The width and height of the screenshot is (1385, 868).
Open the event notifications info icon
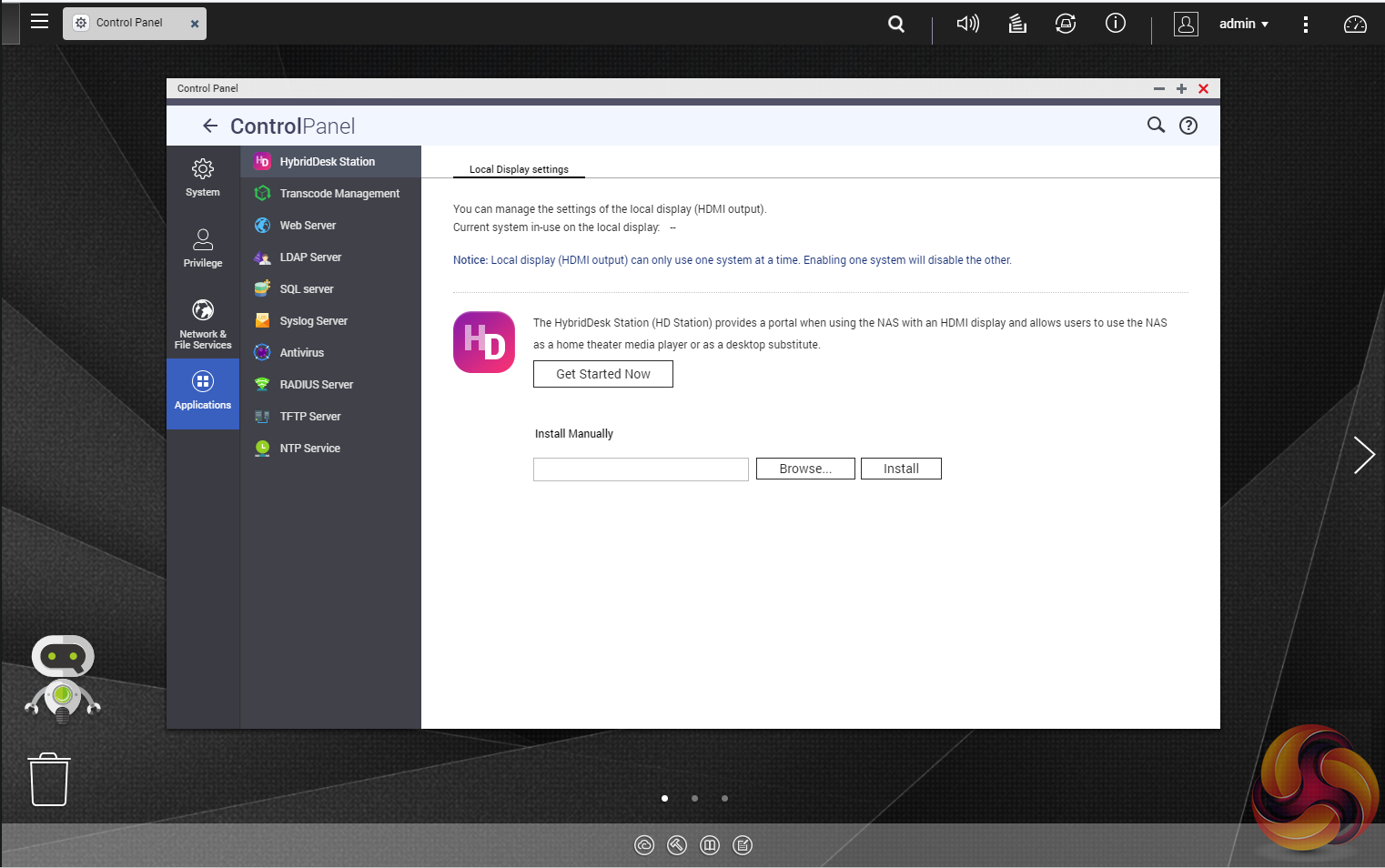click(x=1115, y=24)
